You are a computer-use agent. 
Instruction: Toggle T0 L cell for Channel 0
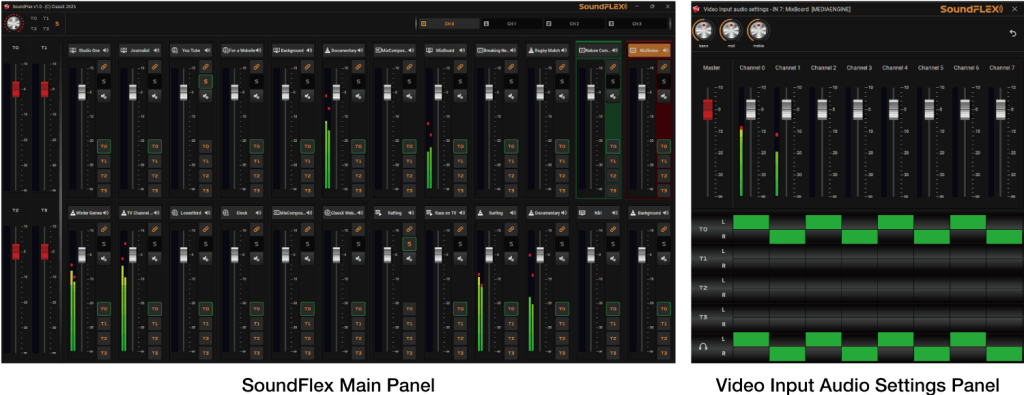click(751, 222)
